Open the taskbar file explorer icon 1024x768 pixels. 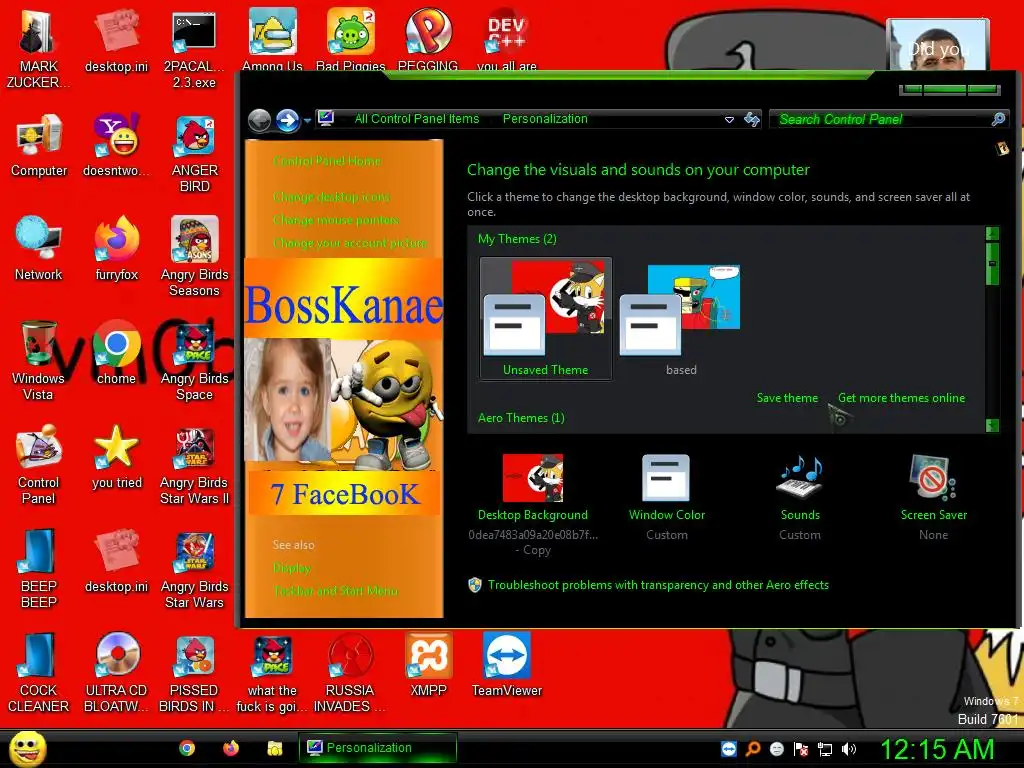point(274,748)
